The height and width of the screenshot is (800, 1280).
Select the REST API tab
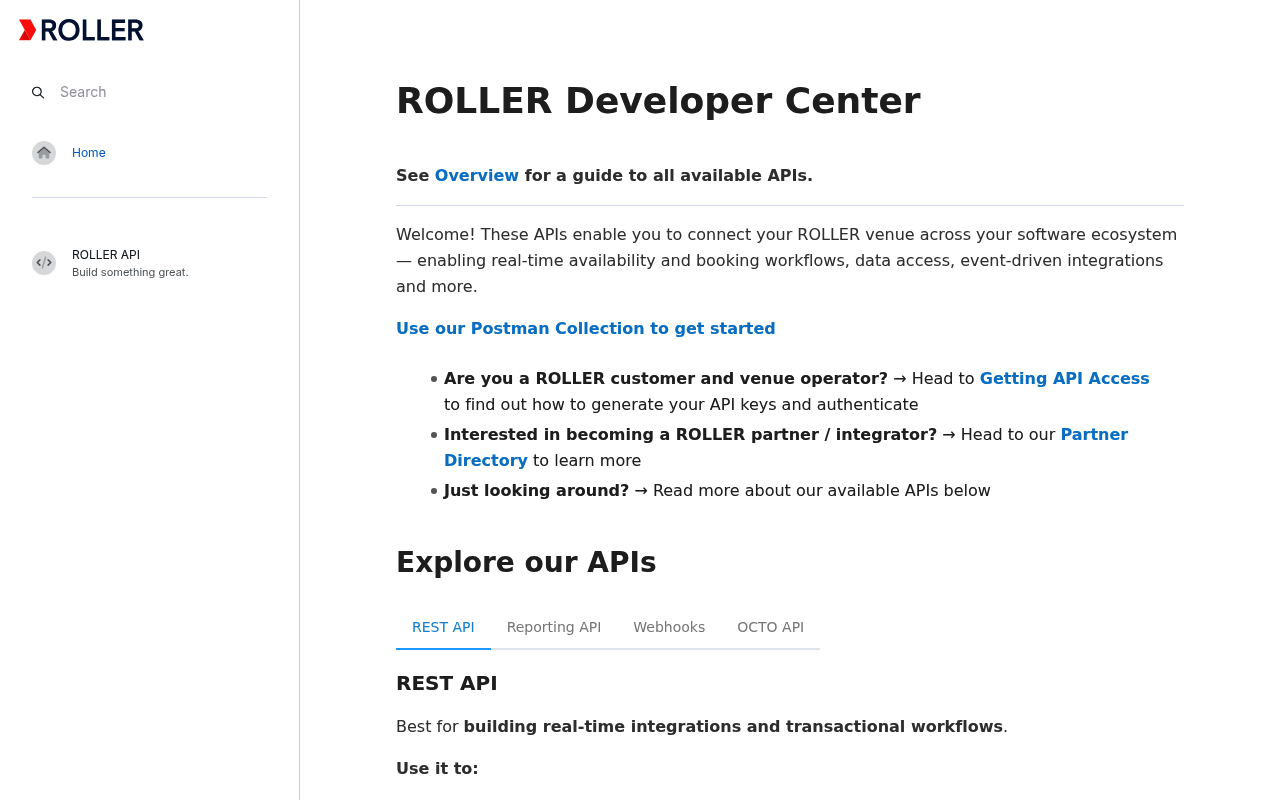443,627
